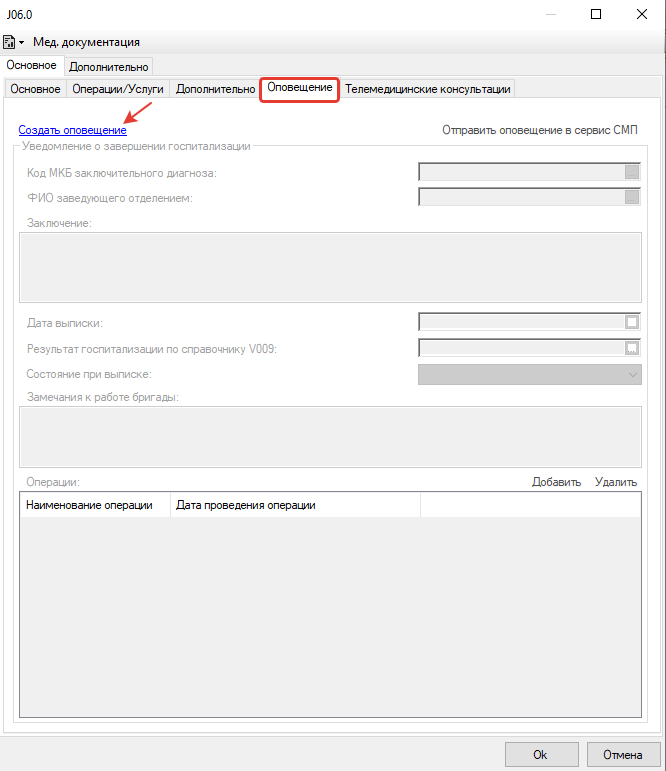666x771 pixels.
Task: Click the Создать оповещение link
Action: [72, 130]
